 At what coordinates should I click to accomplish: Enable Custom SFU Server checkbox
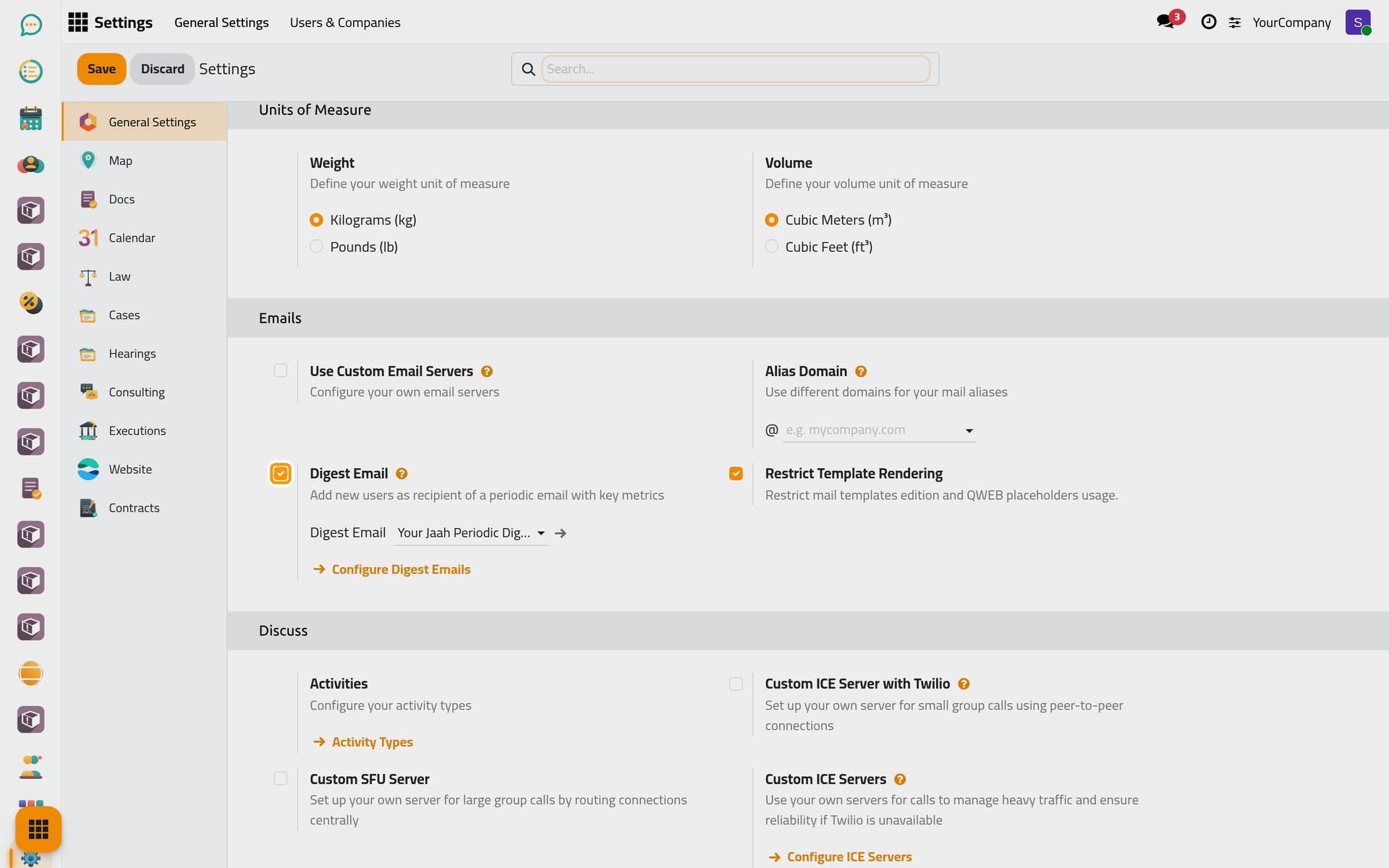[x=281, y=778]
